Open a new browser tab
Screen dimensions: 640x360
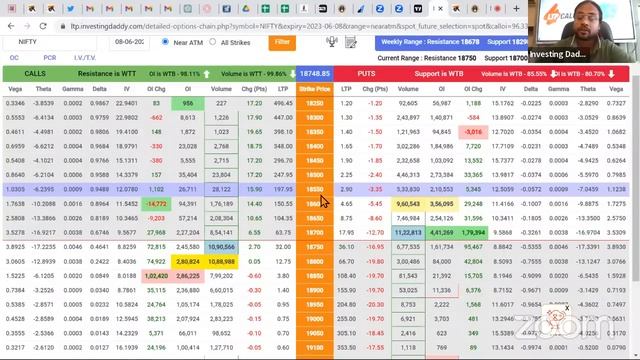(x=516, y=8)
